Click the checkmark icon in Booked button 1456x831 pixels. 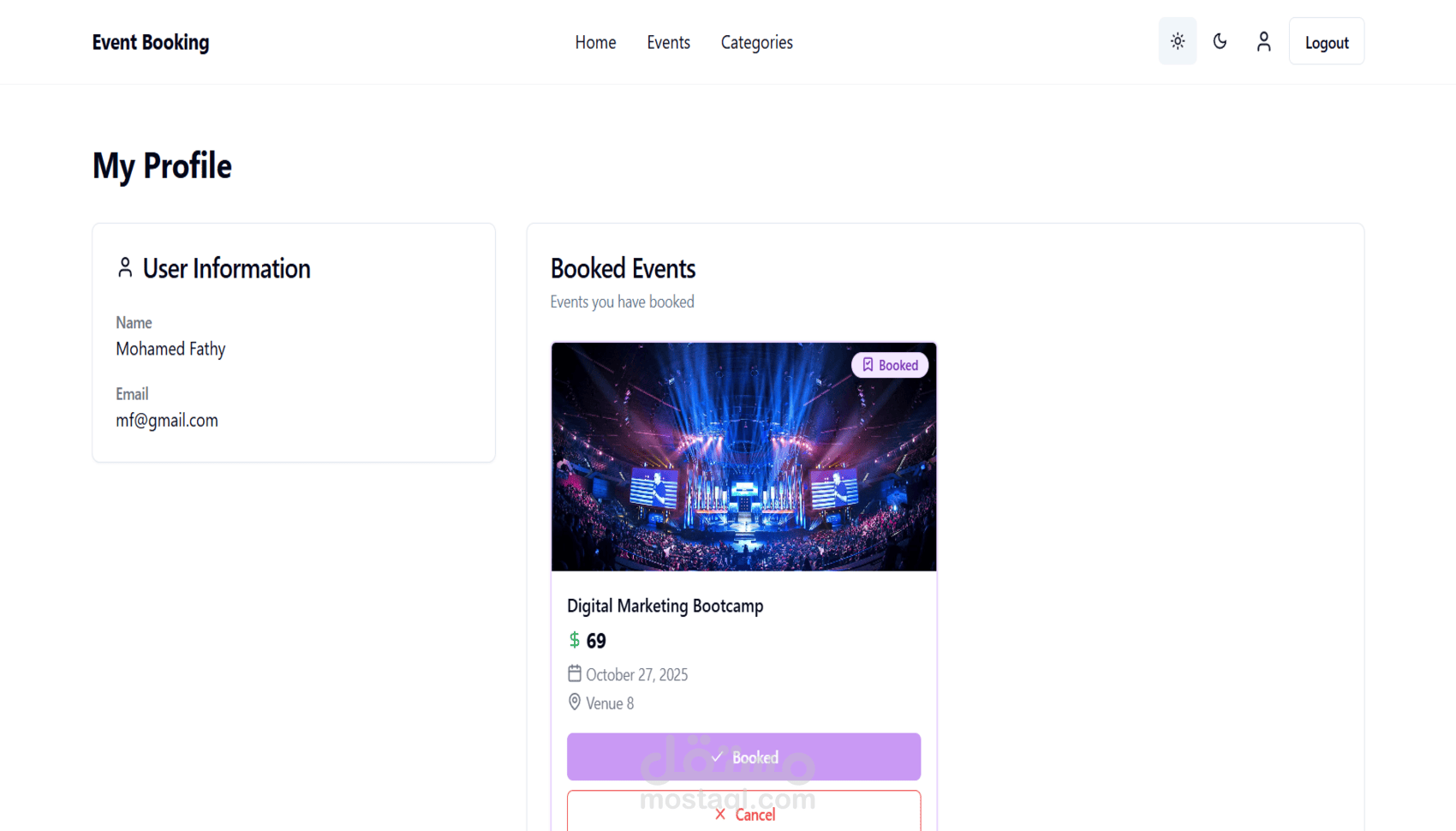coord(717,757)
